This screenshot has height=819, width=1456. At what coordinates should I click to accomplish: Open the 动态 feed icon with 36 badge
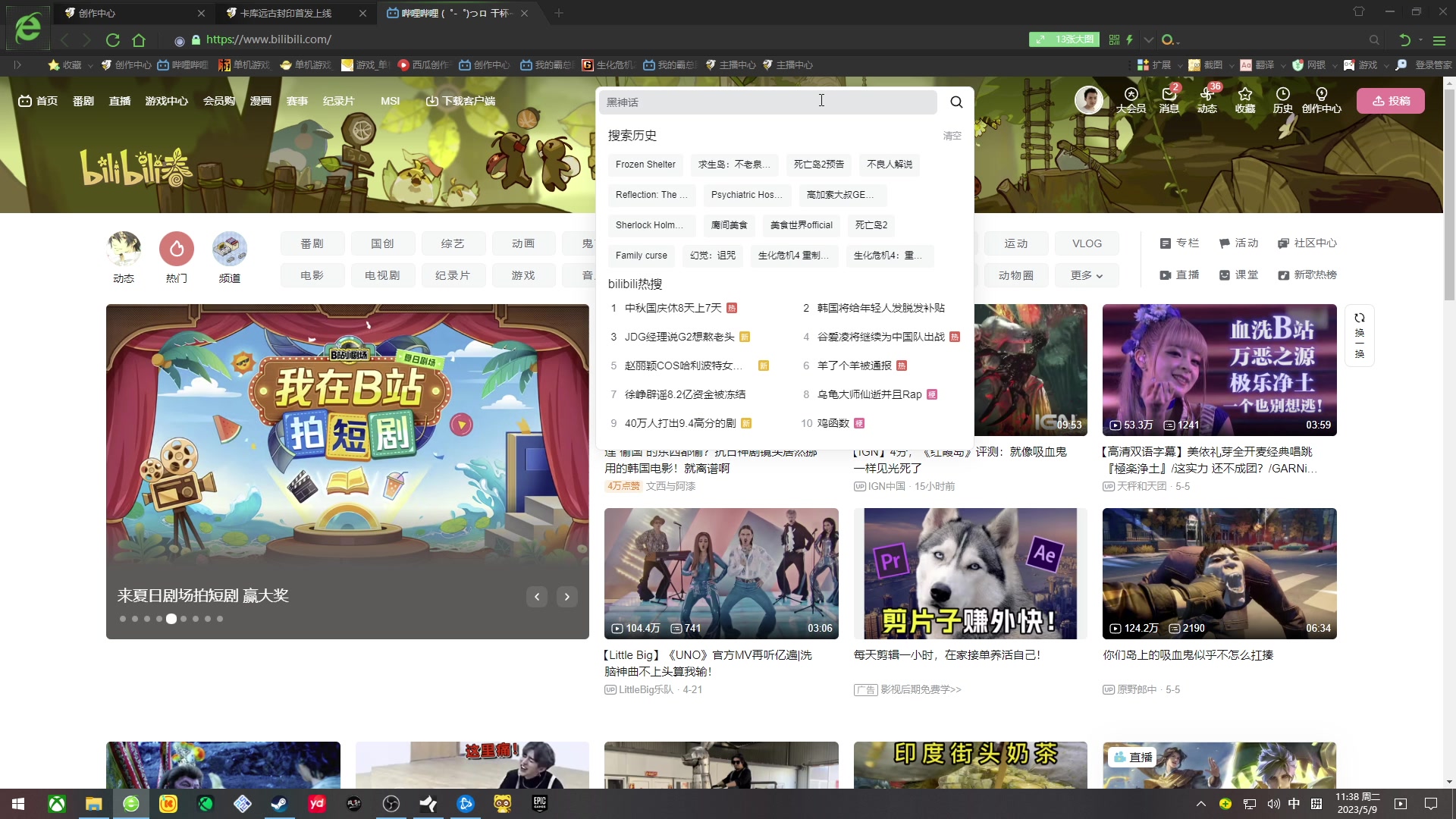click(x=1207, y=101)
